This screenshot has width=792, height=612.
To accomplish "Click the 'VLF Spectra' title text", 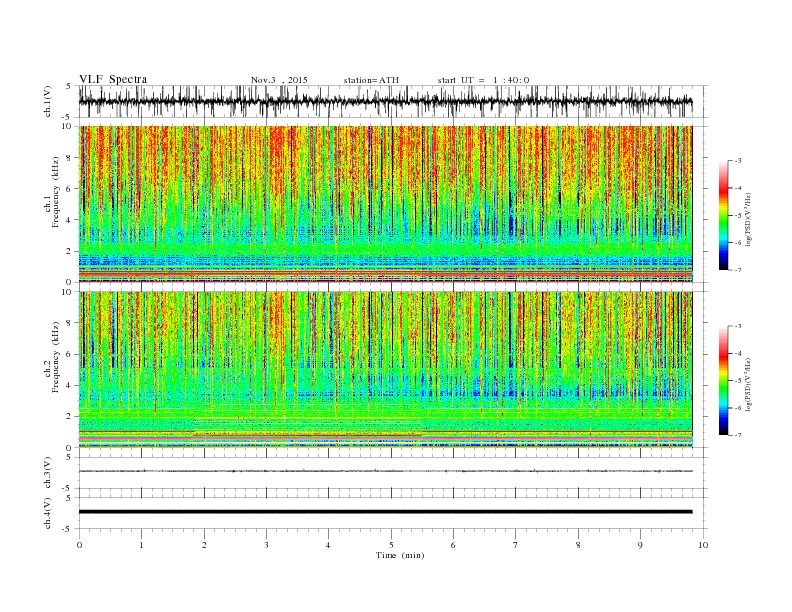I will pos(113,79).
